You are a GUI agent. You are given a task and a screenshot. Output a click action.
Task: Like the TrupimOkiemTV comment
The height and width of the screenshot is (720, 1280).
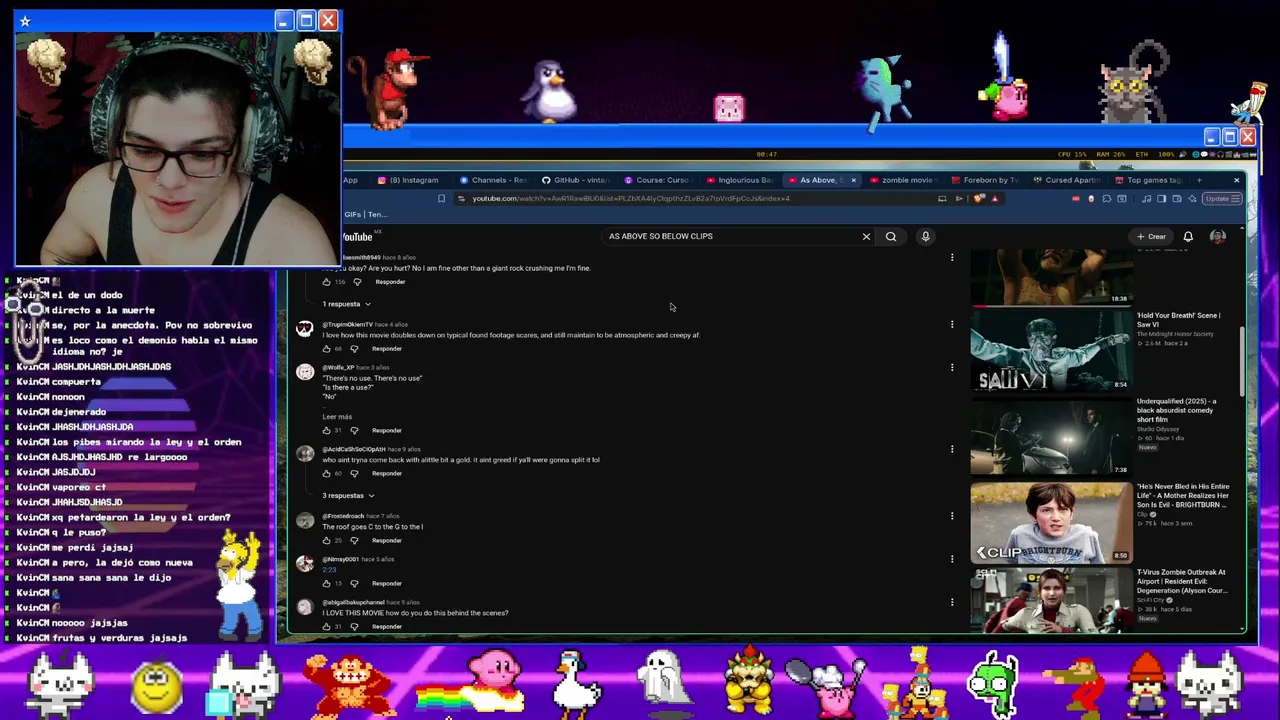(326, 349)
